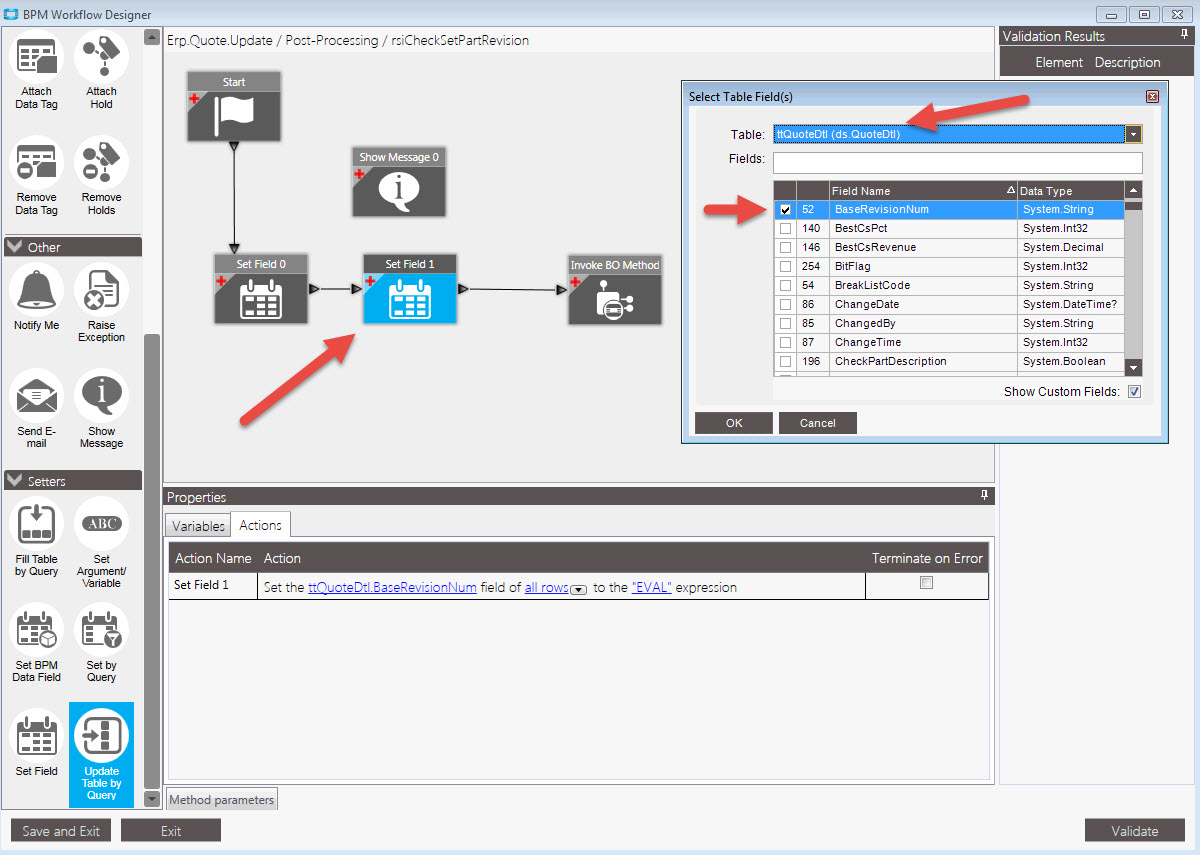Image resolution: width=1200 pixels, height=855 pixels.
Task: Click OK in the field dialog
Action: (x=734, y=423)
